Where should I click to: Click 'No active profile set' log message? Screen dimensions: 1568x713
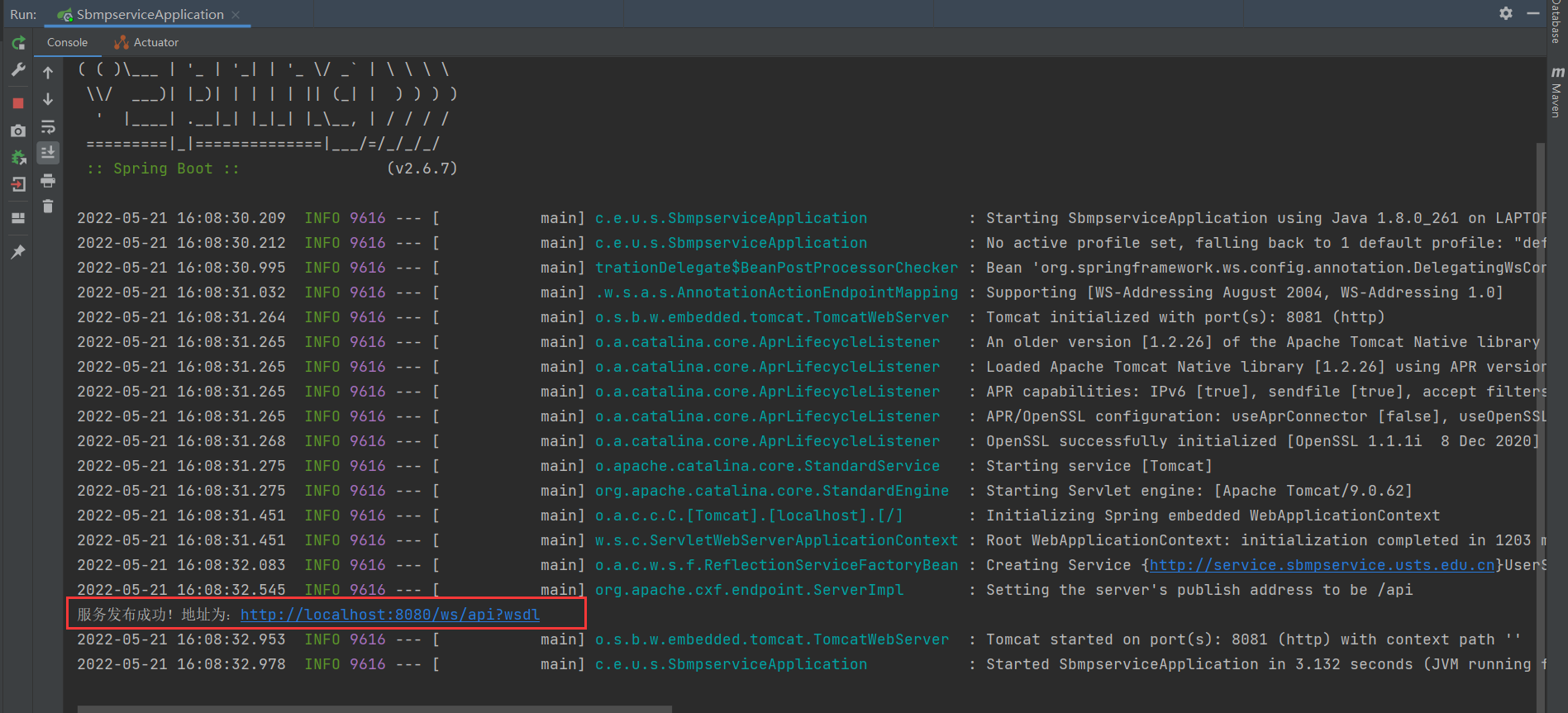(x=1266, y=243)
